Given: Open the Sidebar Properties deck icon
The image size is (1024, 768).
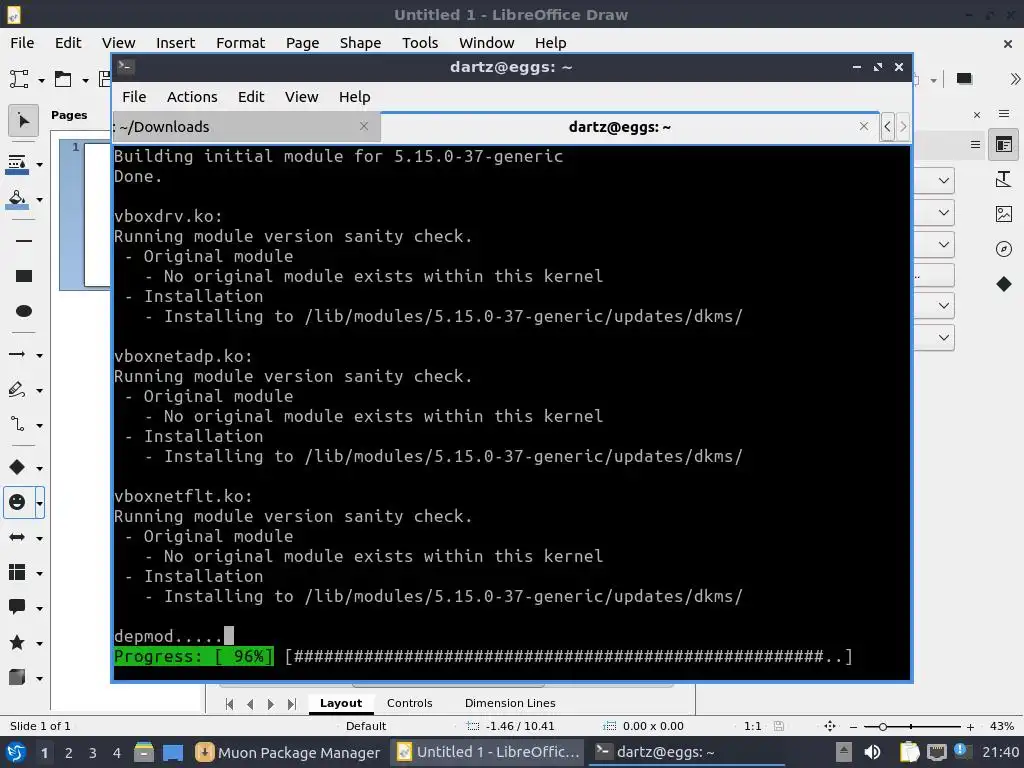Looking at the screenshot, I should point(1004,144).
